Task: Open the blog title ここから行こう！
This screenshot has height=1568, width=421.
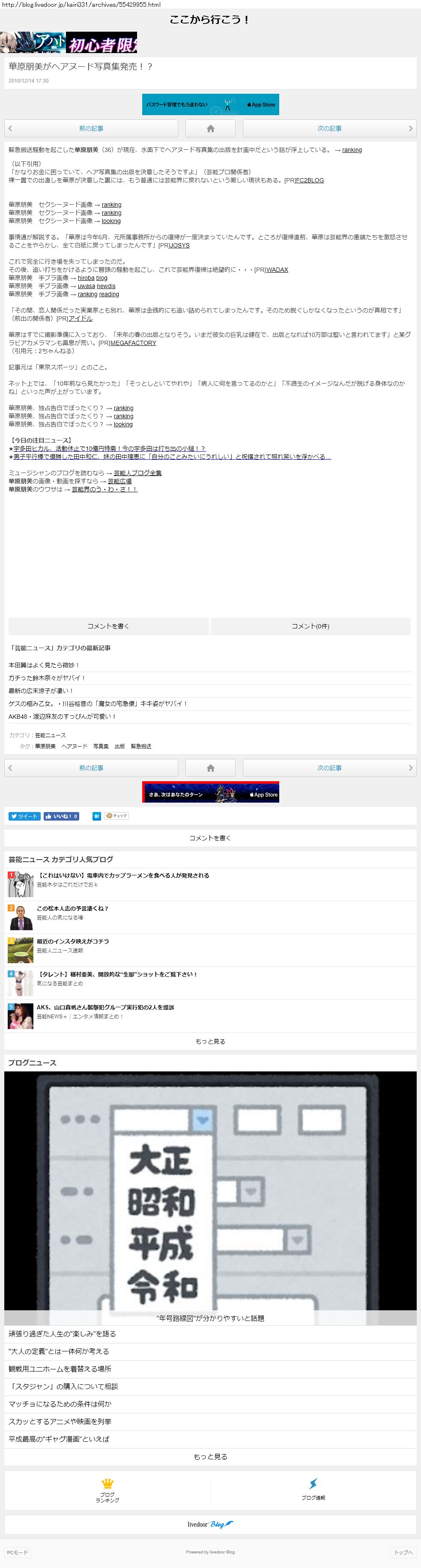Action: [210, 20]
